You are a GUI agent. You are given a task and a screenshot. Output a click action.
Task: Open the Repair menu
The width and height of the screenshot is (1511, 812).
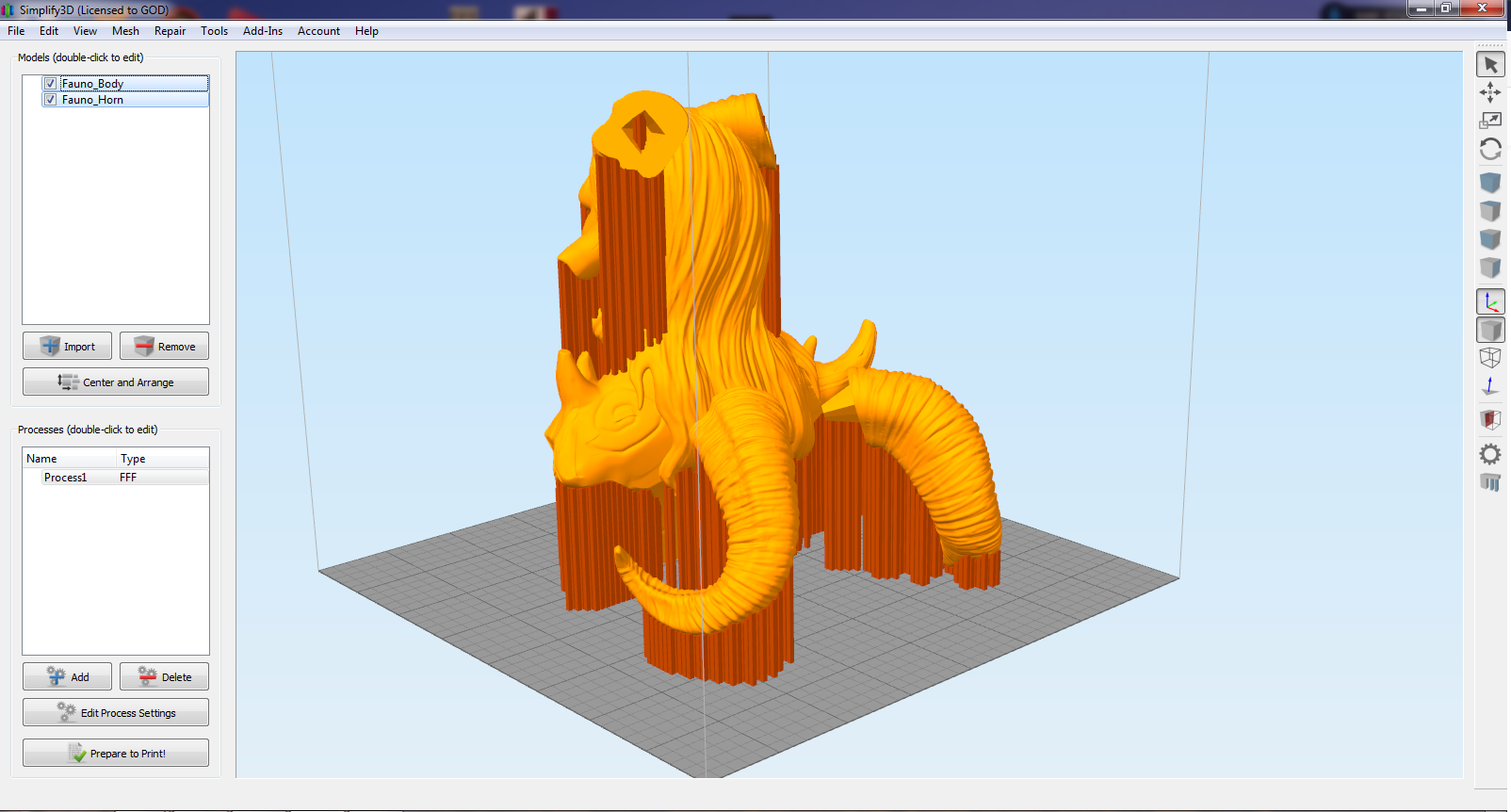[171, 31]
